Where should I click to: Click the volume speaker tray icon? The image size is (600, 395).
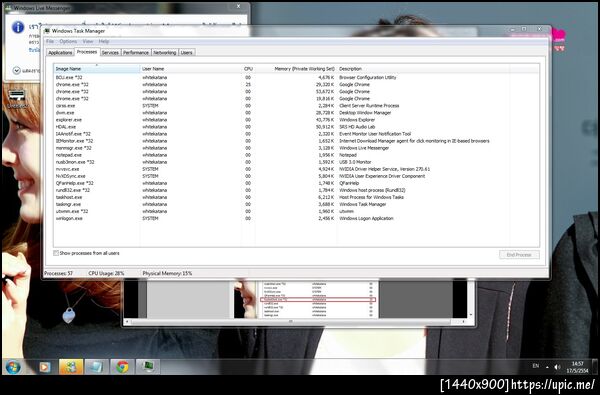(557, 367)
